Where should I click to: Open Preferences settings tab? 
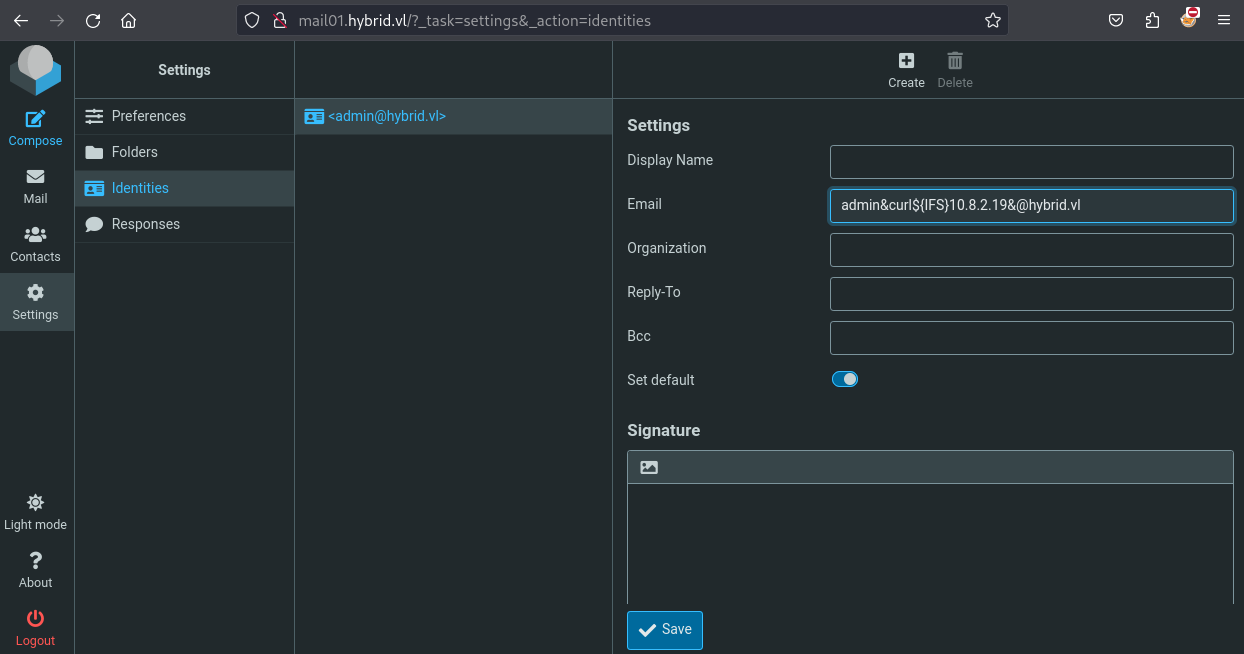pyautogui.click(x=184, y=116)
